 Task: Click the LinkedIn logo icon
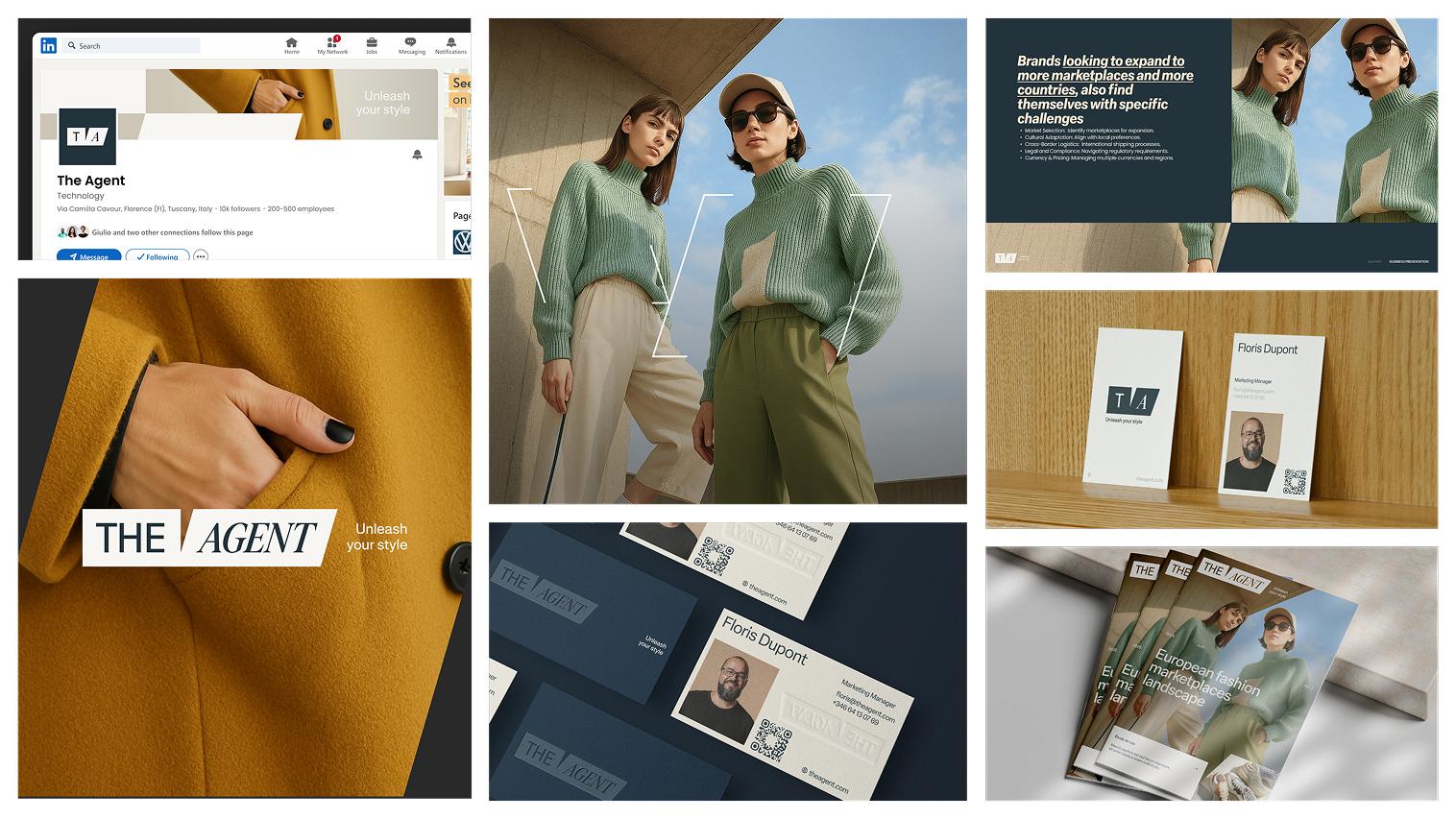click(x=49, y=45)
